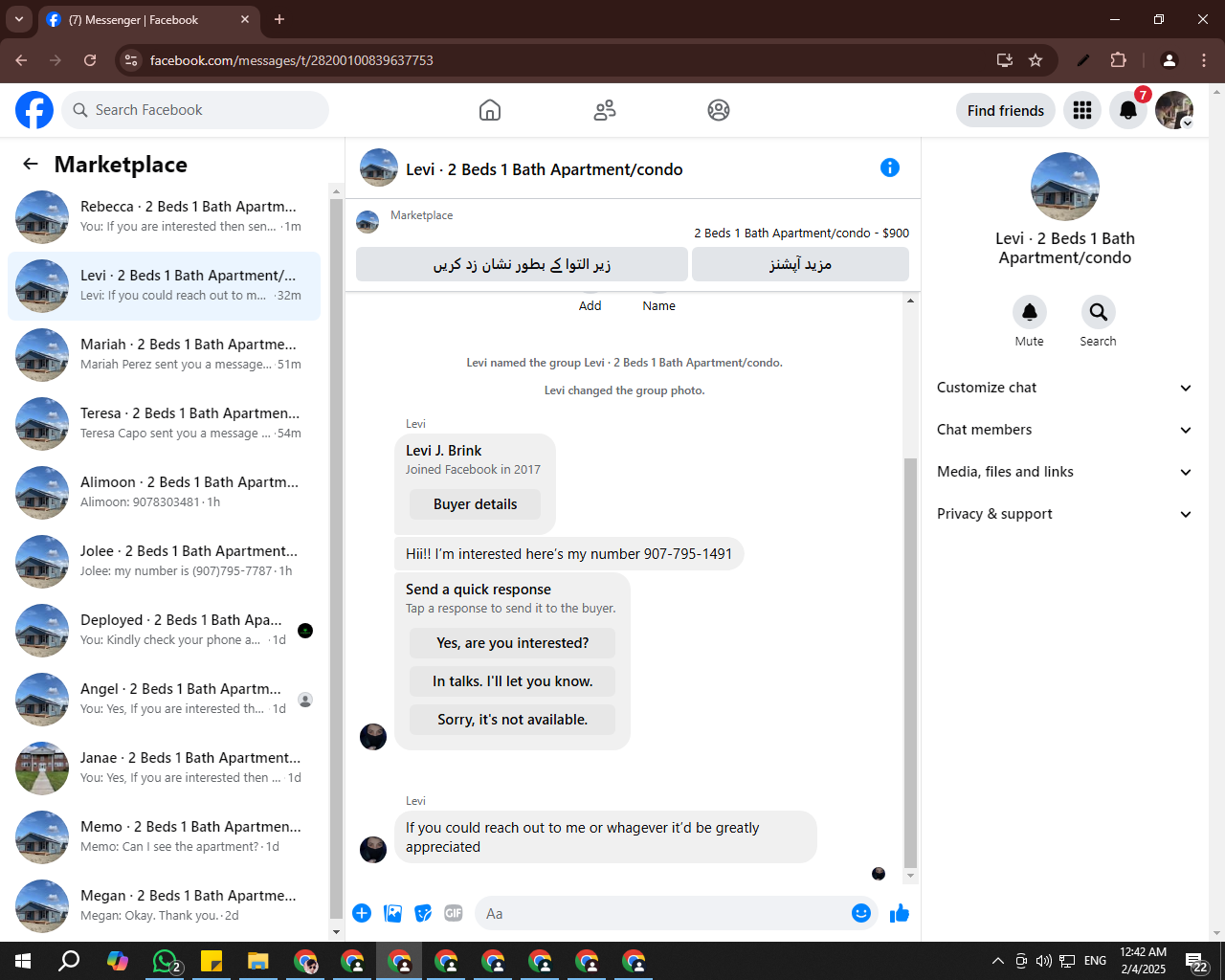1225x980 pixels.
Task: Open the new browser tab button
Action: [279, 19]
